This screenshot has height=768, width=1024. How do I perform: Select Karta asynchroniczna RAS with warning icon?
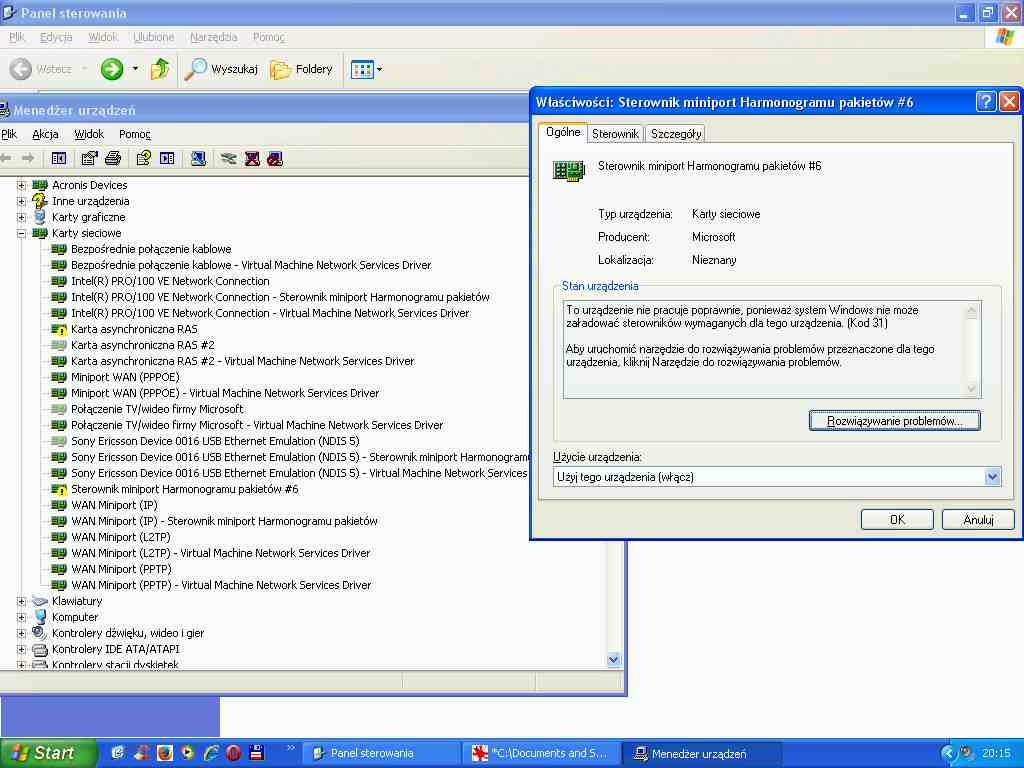point(134,329)
